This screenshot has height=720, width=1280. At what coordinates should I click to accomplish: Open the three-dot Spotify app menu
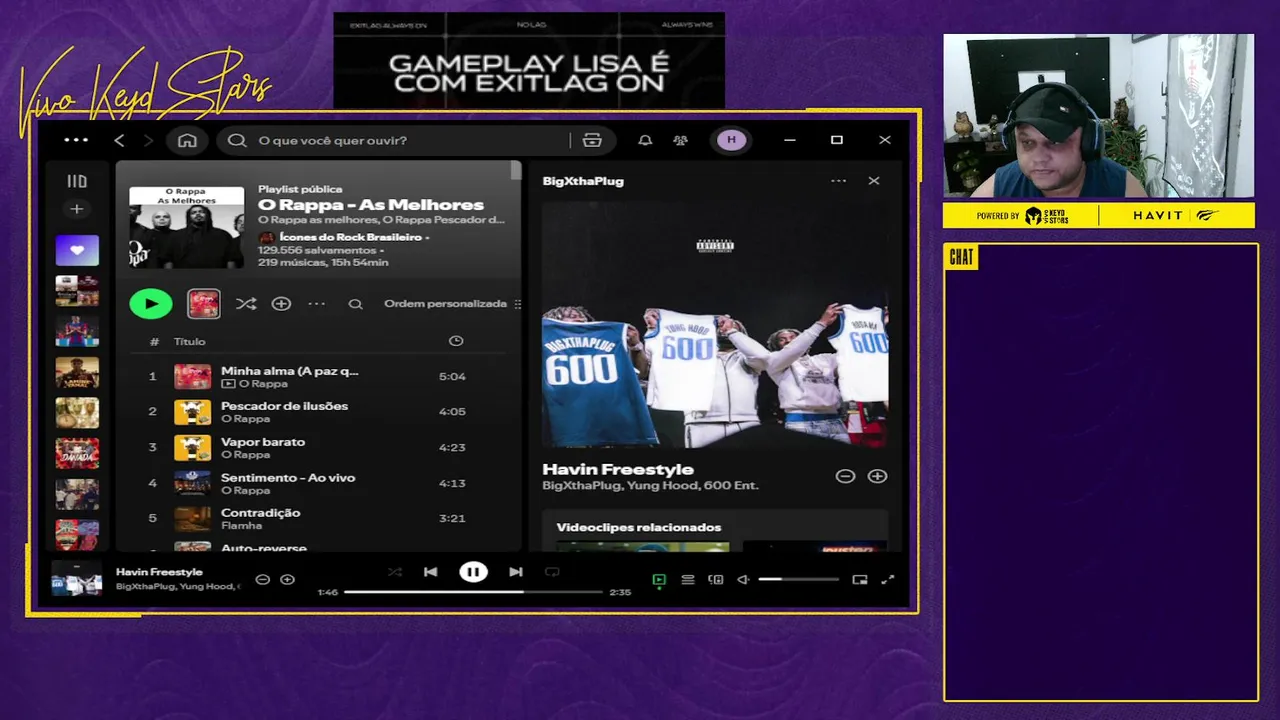[76, 140]
